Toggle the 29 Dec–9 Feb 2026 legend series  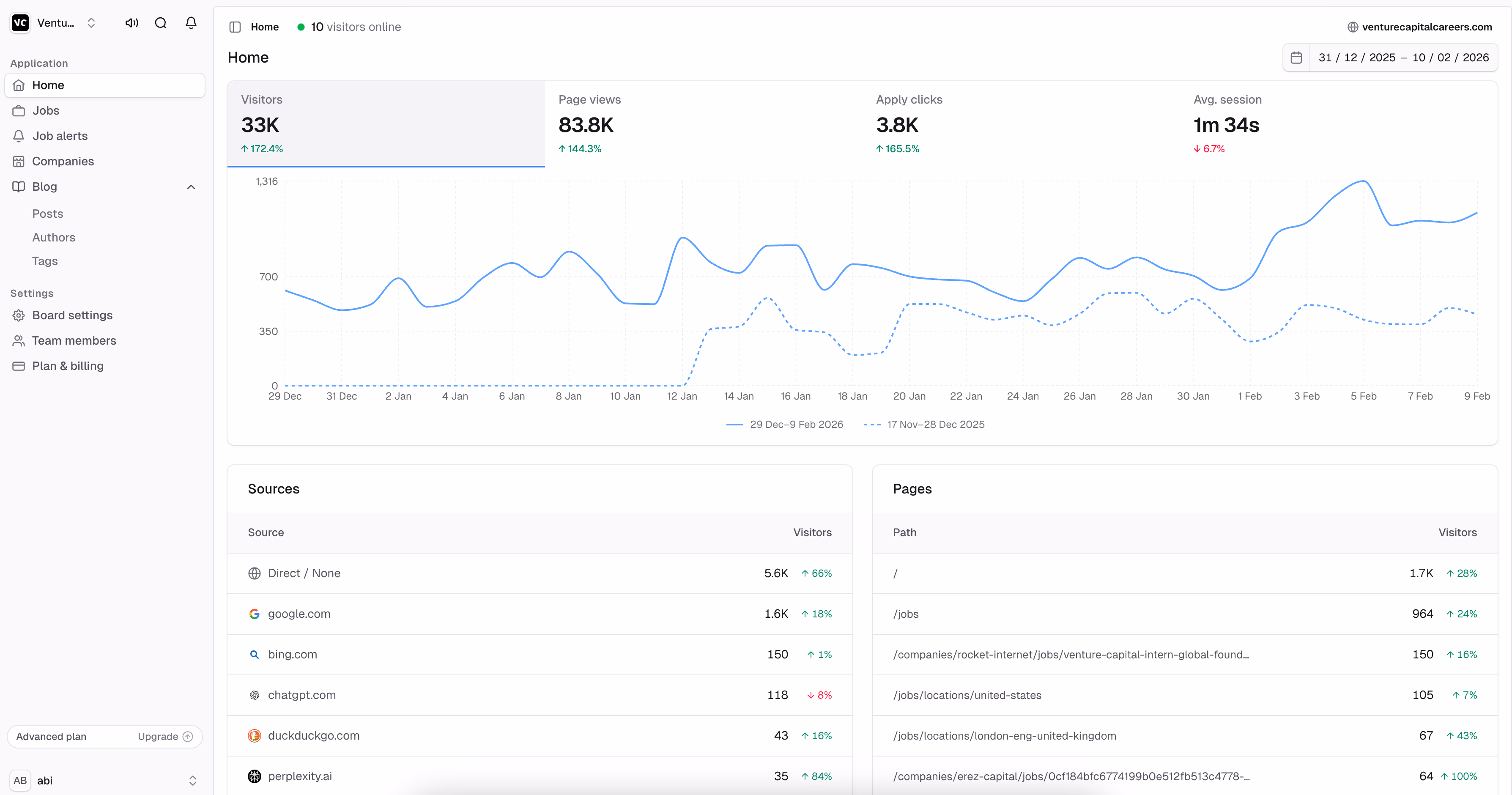click(x=785, y=425)
